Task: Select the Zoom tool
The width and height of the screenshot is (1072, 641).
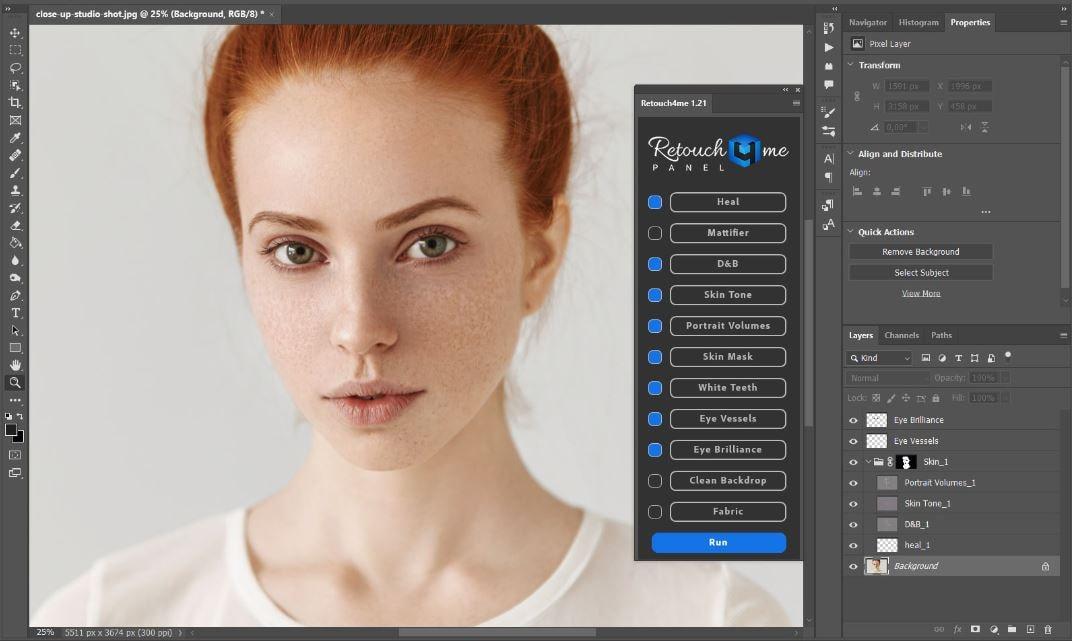Action: (15, 382)
